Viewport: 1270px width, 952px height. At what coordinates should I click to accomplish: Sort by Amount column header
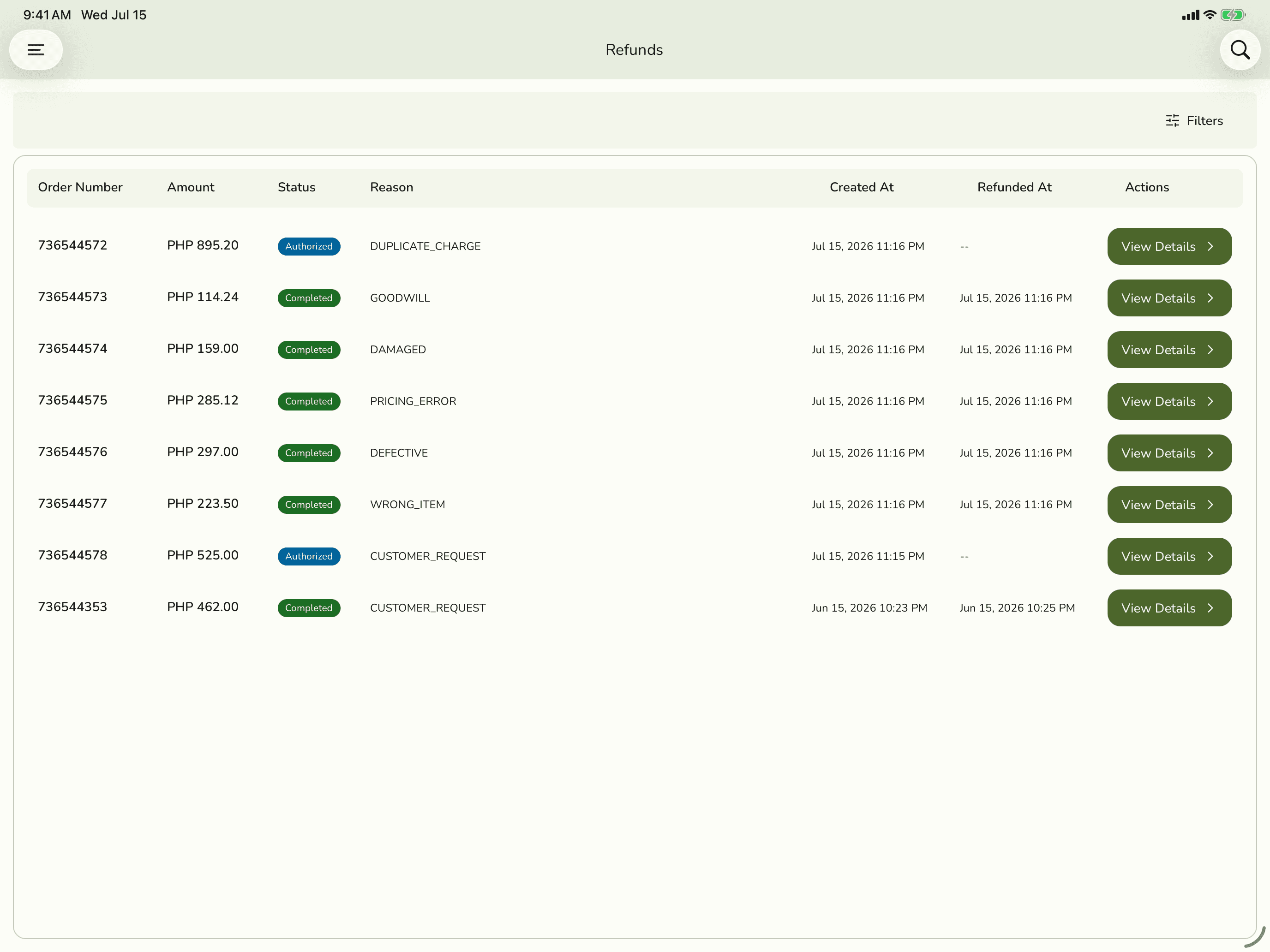(191, 187)
